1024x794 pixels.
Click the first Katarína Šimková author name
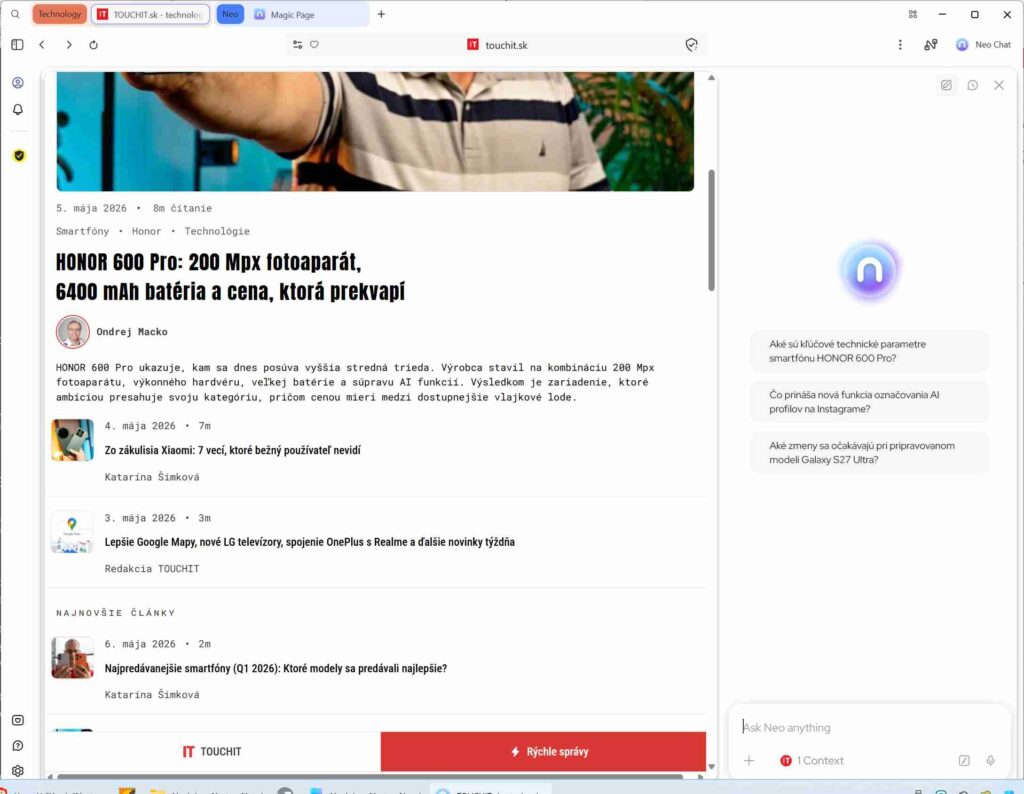click(152, 477)
